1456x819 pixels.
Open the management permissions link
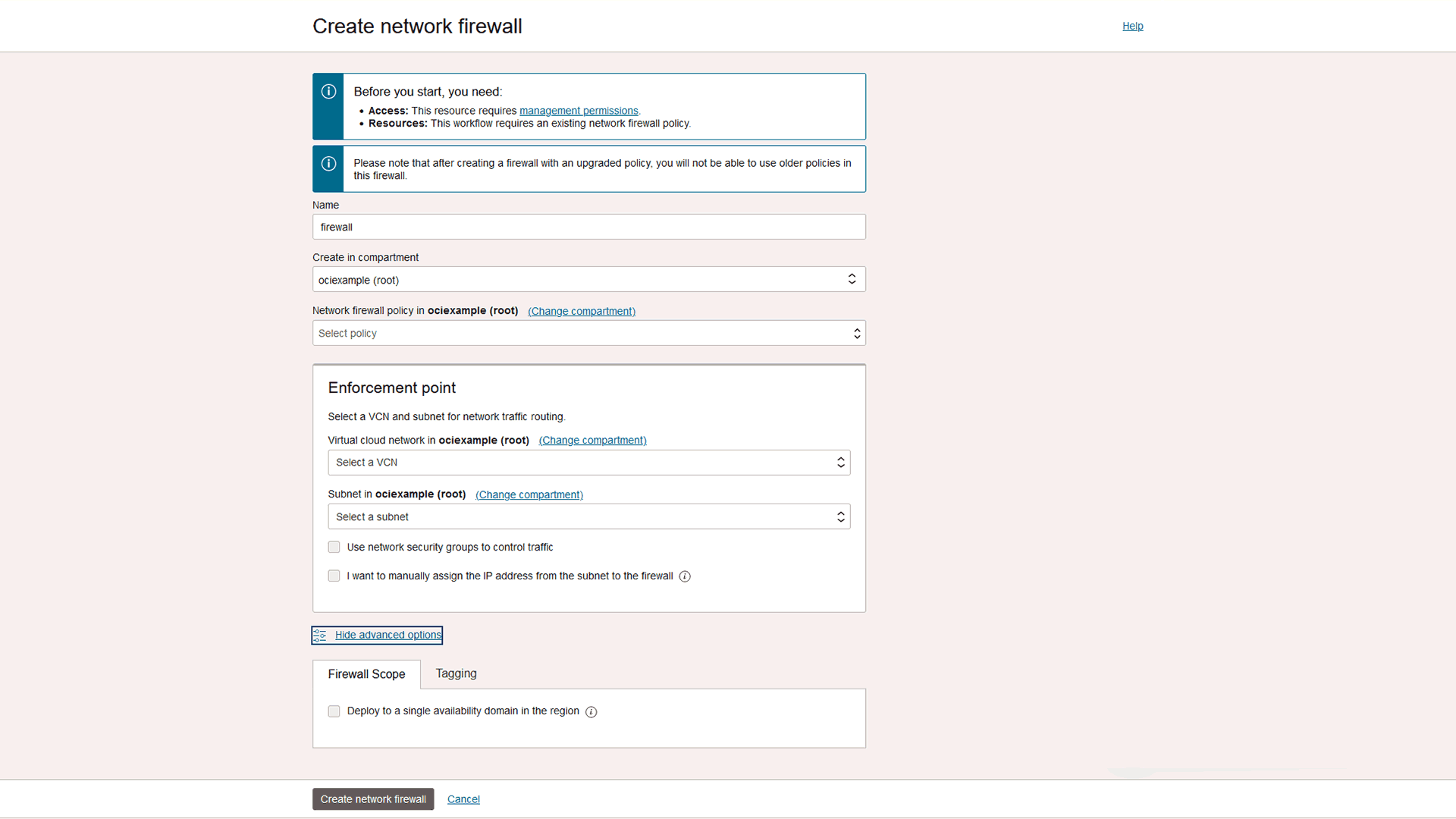point(579,111)
